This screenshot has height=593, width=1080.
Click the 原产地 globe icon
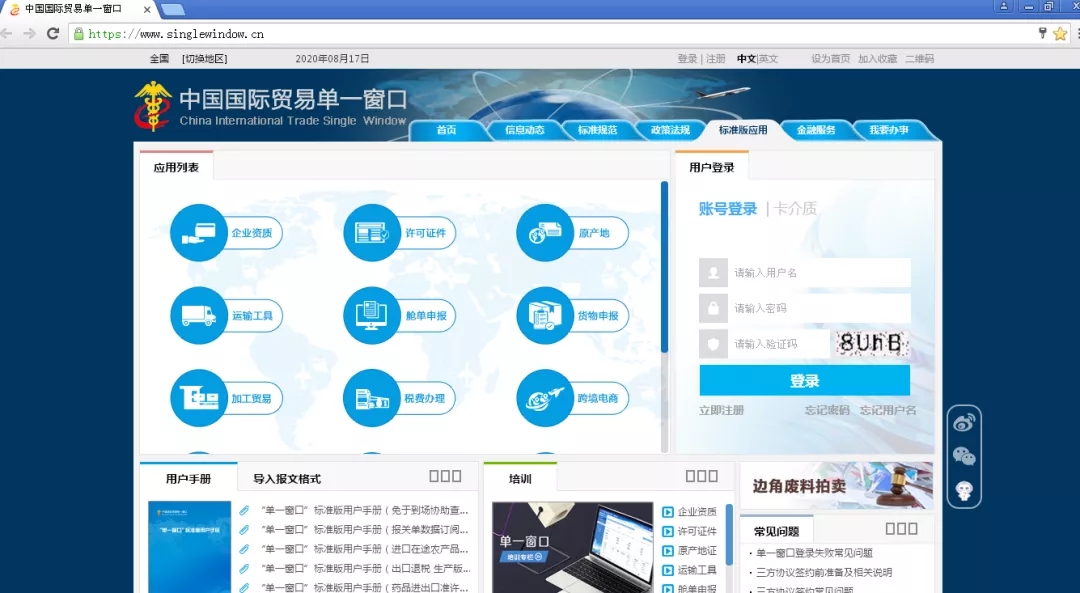click(544, 233)
